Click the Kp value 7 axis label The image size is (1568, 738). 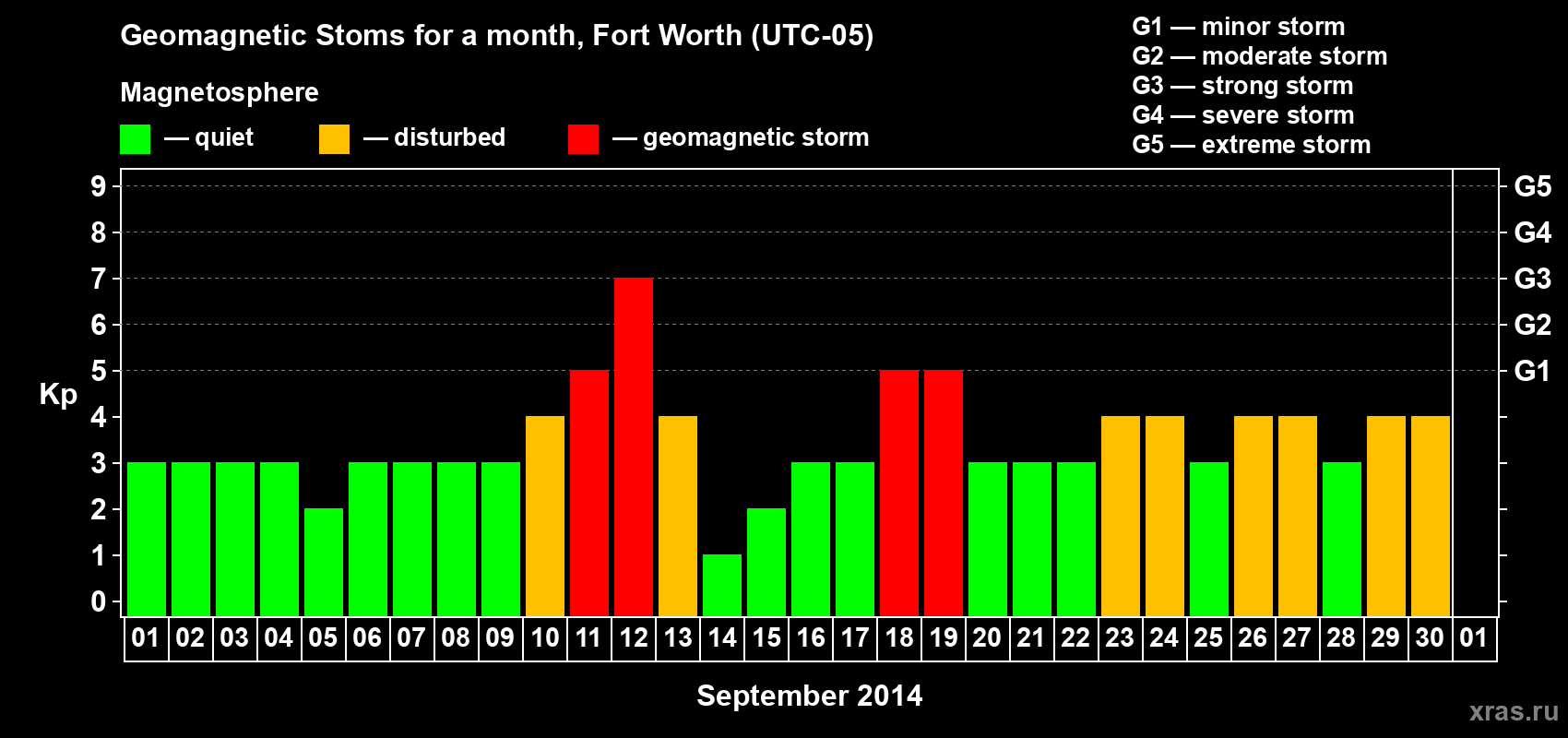[99, 279]
